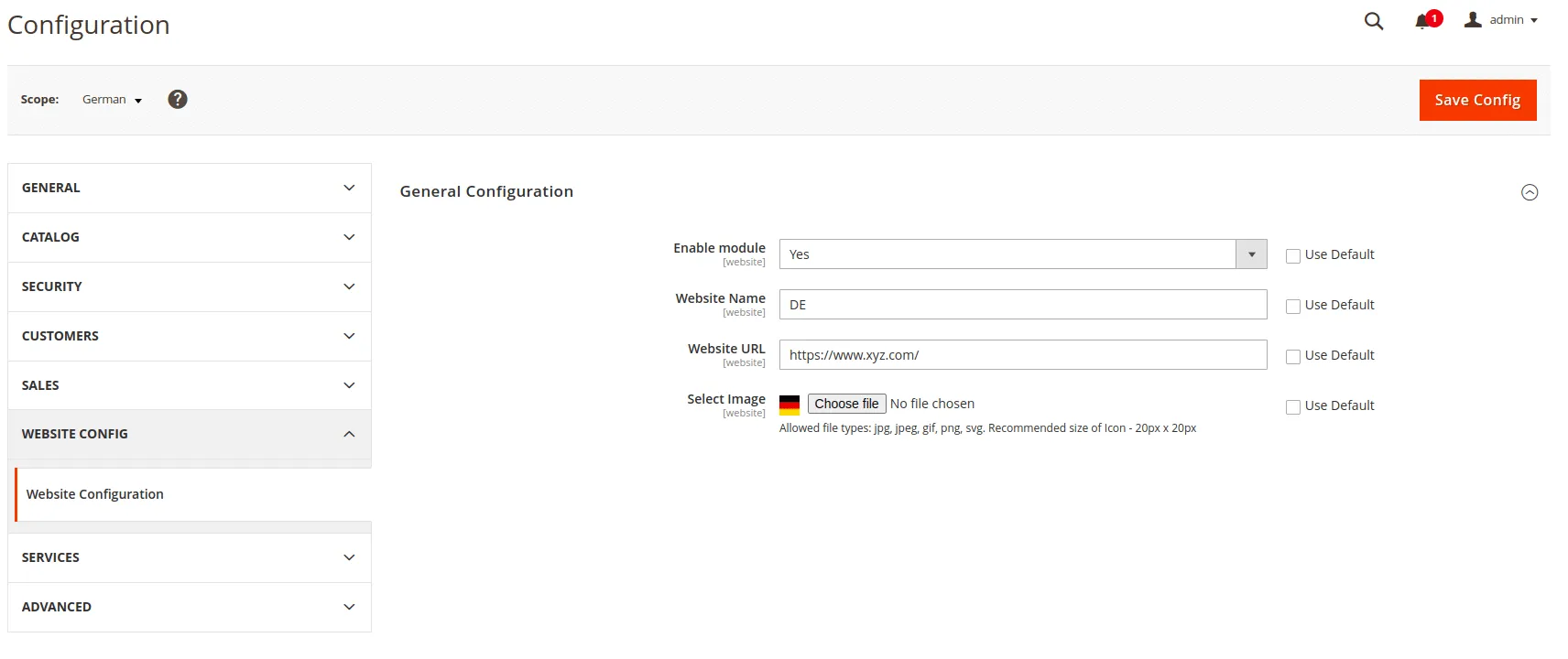Check Use Default for Website Name

coord(1292,307)
